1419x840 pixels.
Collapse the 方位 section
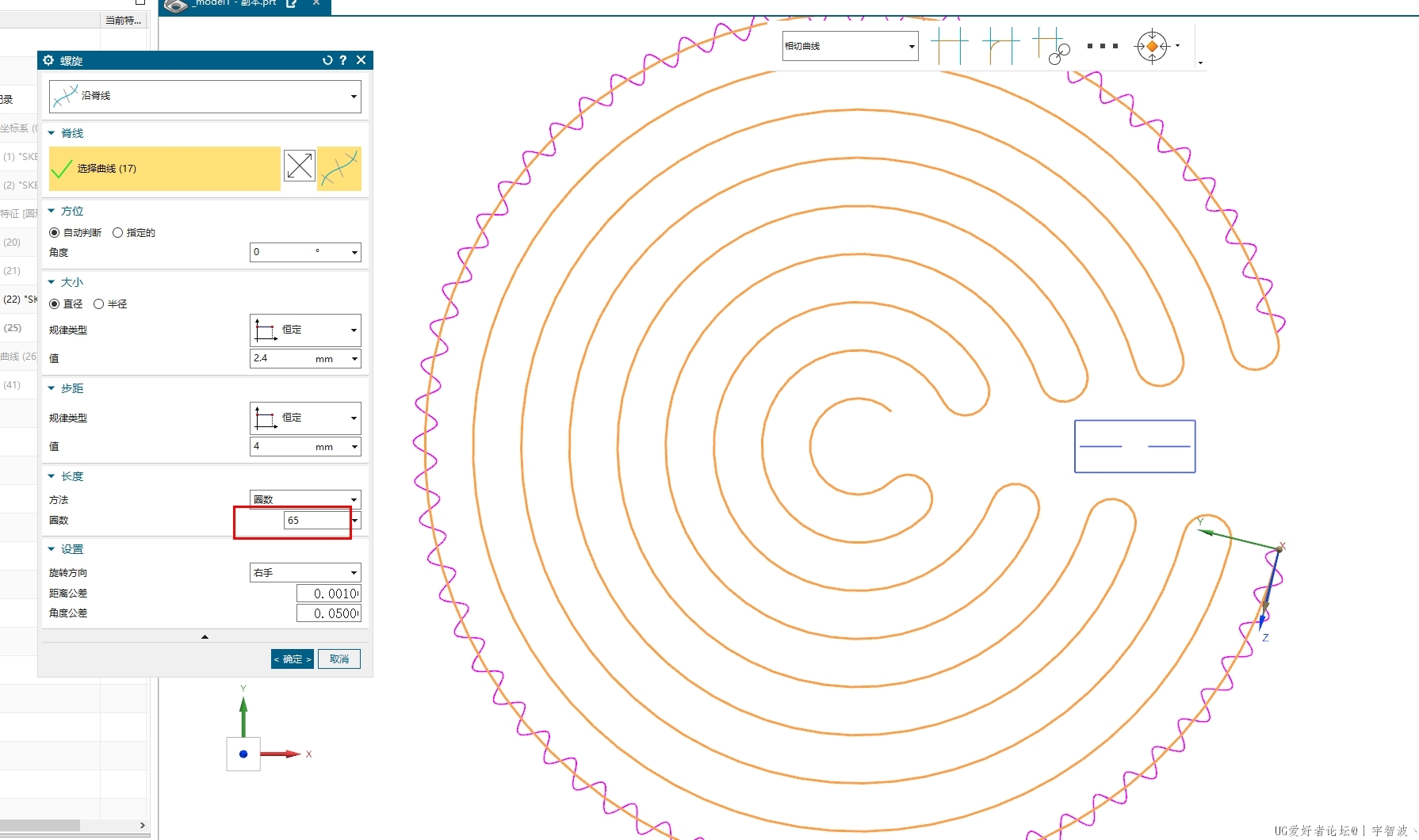pyautogui.click(x=52, y=211)
